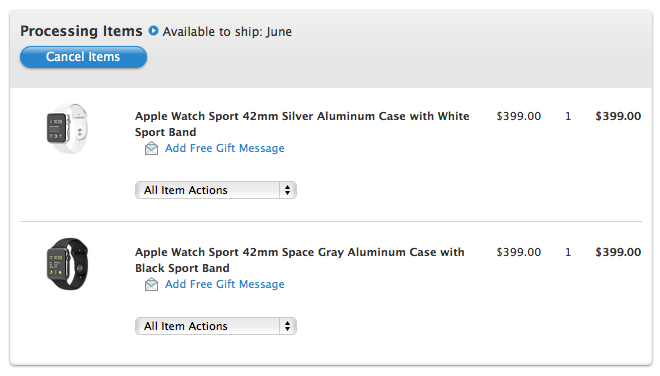
Task: Select the Silver Aluminum Case with White Sport Band title
Action: (x=302, y=124)
